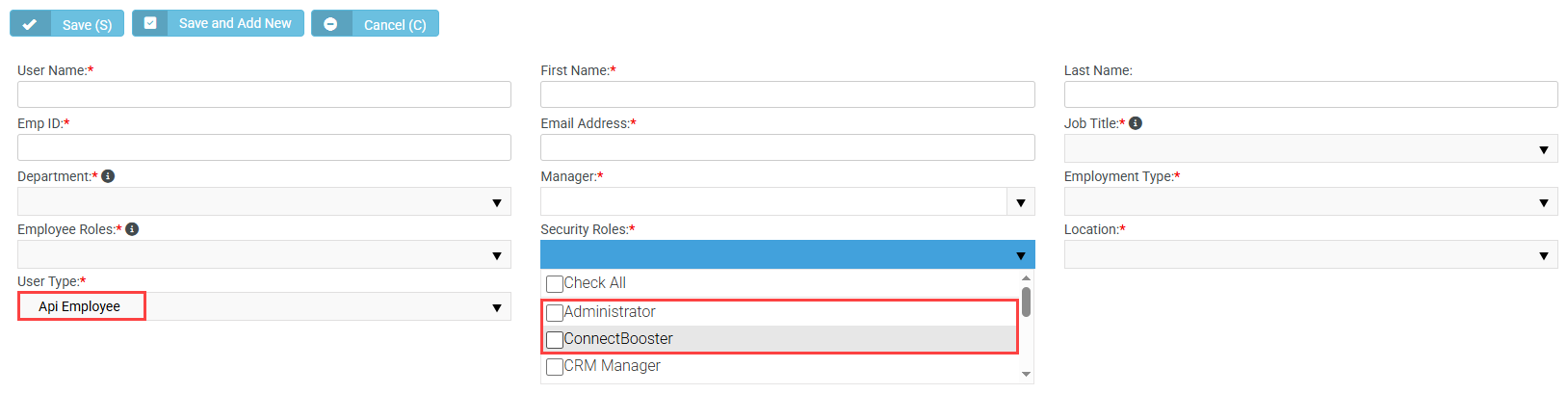1568x394 pixels.
Task: Click the checkmark icon on Save button
Action: click(30, 24)
